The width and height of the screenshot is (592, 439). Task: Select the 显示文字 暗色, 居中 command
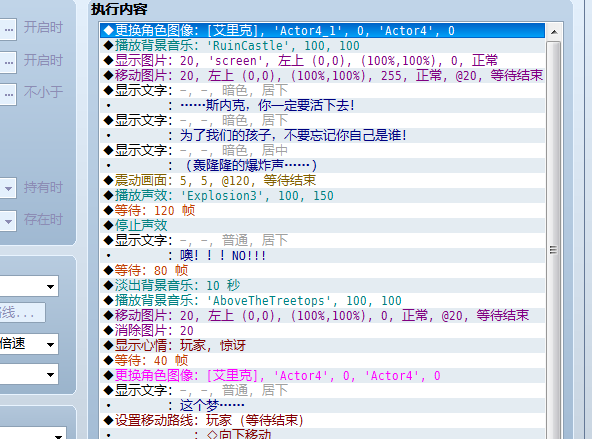(x=322, y=150)
